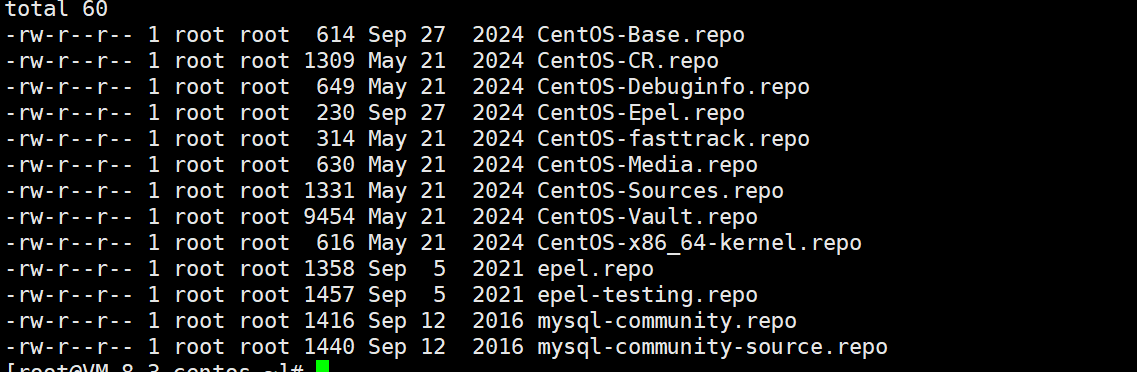Click the 9454 file size value
The width and height of the screenshot is (1137, 372).
click(329, 217)
